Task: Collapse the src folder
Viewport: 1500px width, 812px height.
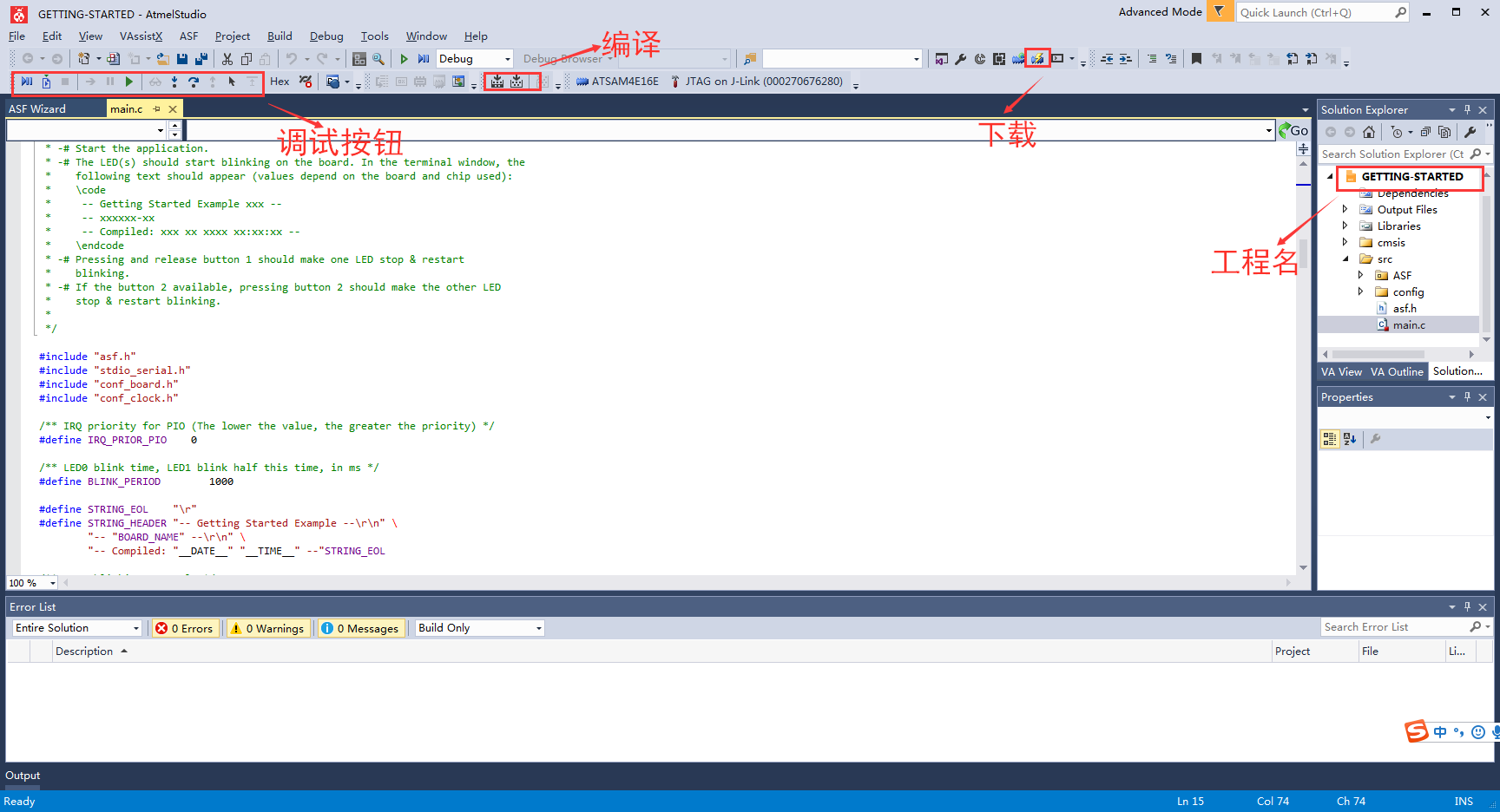Action: click(x=1345, y=259)
